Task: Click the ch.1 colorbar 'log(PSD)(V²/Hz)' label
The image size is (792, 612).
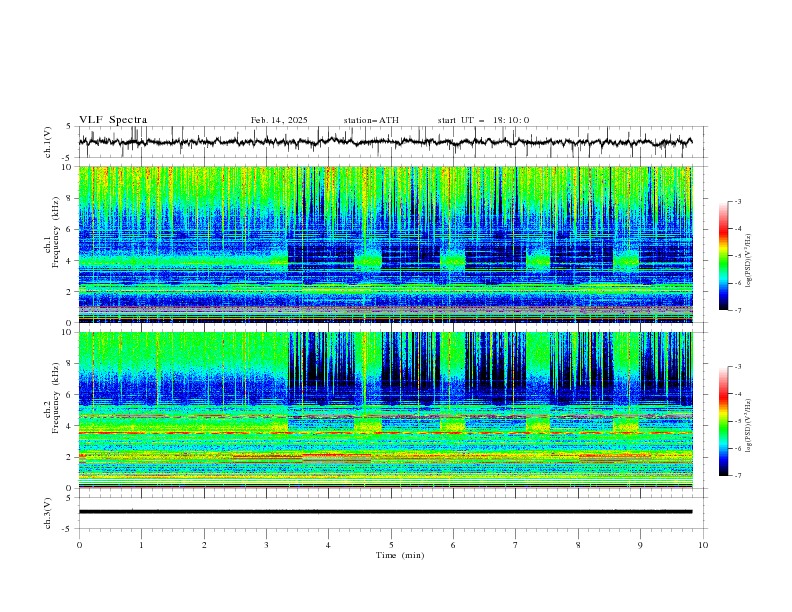Action: click(x=748, y=261)
